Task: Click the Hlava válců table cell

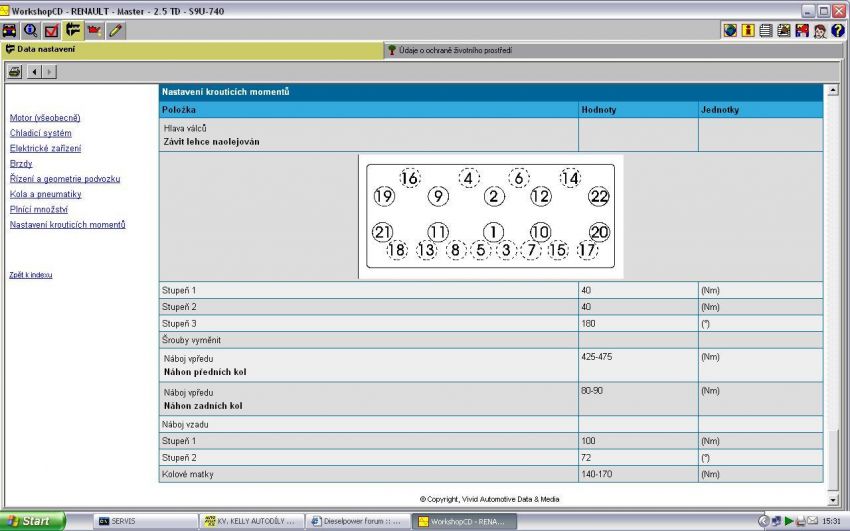Action: tap(369, 135)
